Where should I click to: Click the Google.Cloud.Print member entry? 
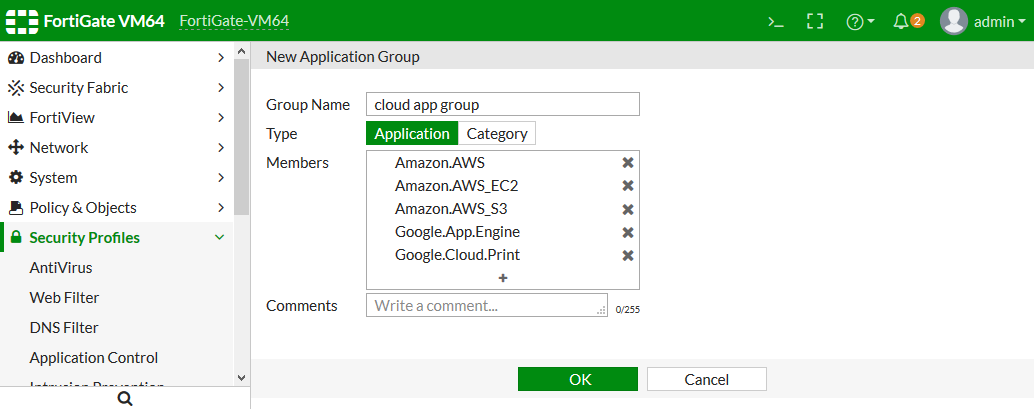point(458,255)
